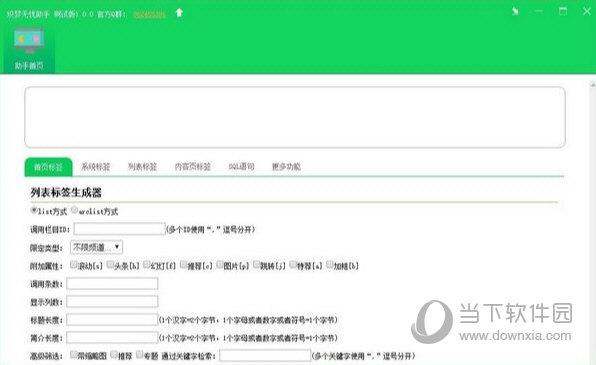This screenshot has height=365, width=596.
Task: Expand the 限定类型 不限频道 dropdown
Action: tap(97, 248)
